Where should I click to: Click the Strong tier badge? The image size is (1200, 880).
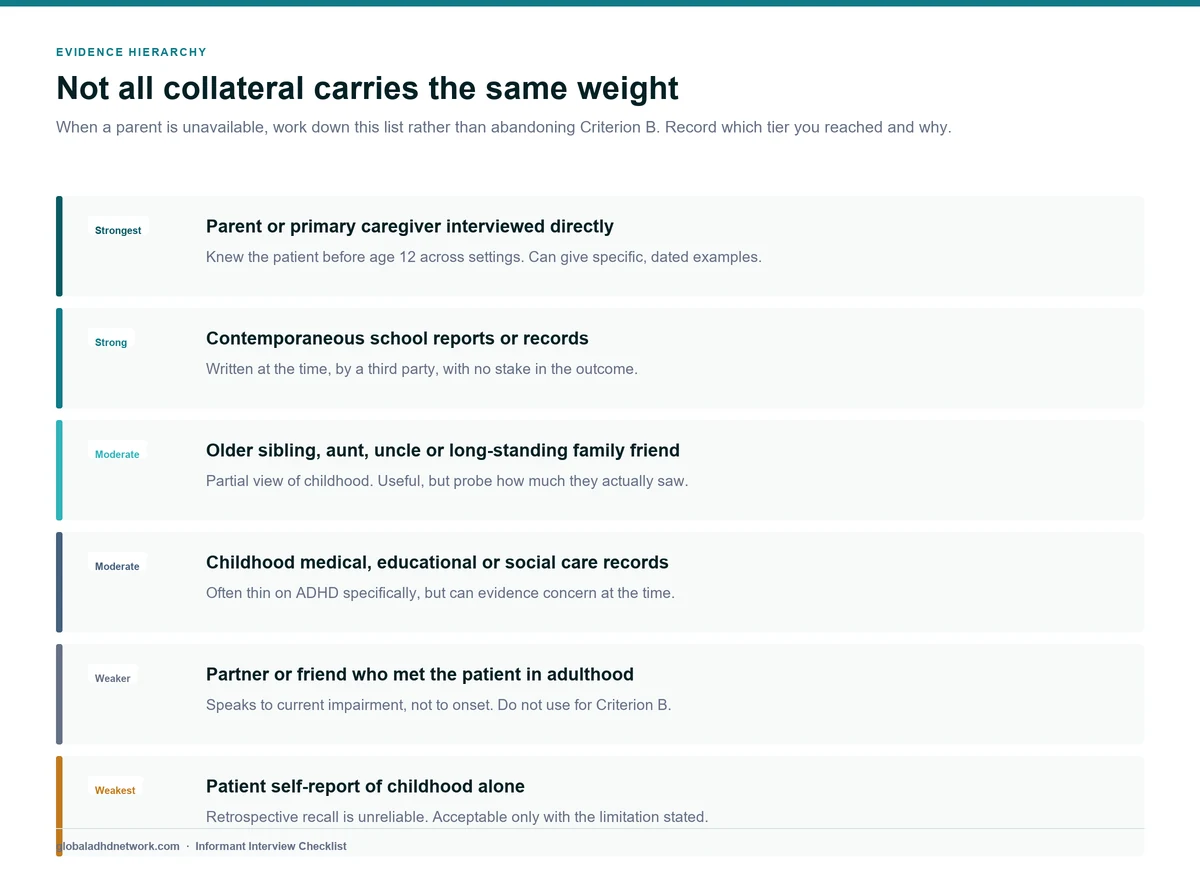click(x=111, y=342)
